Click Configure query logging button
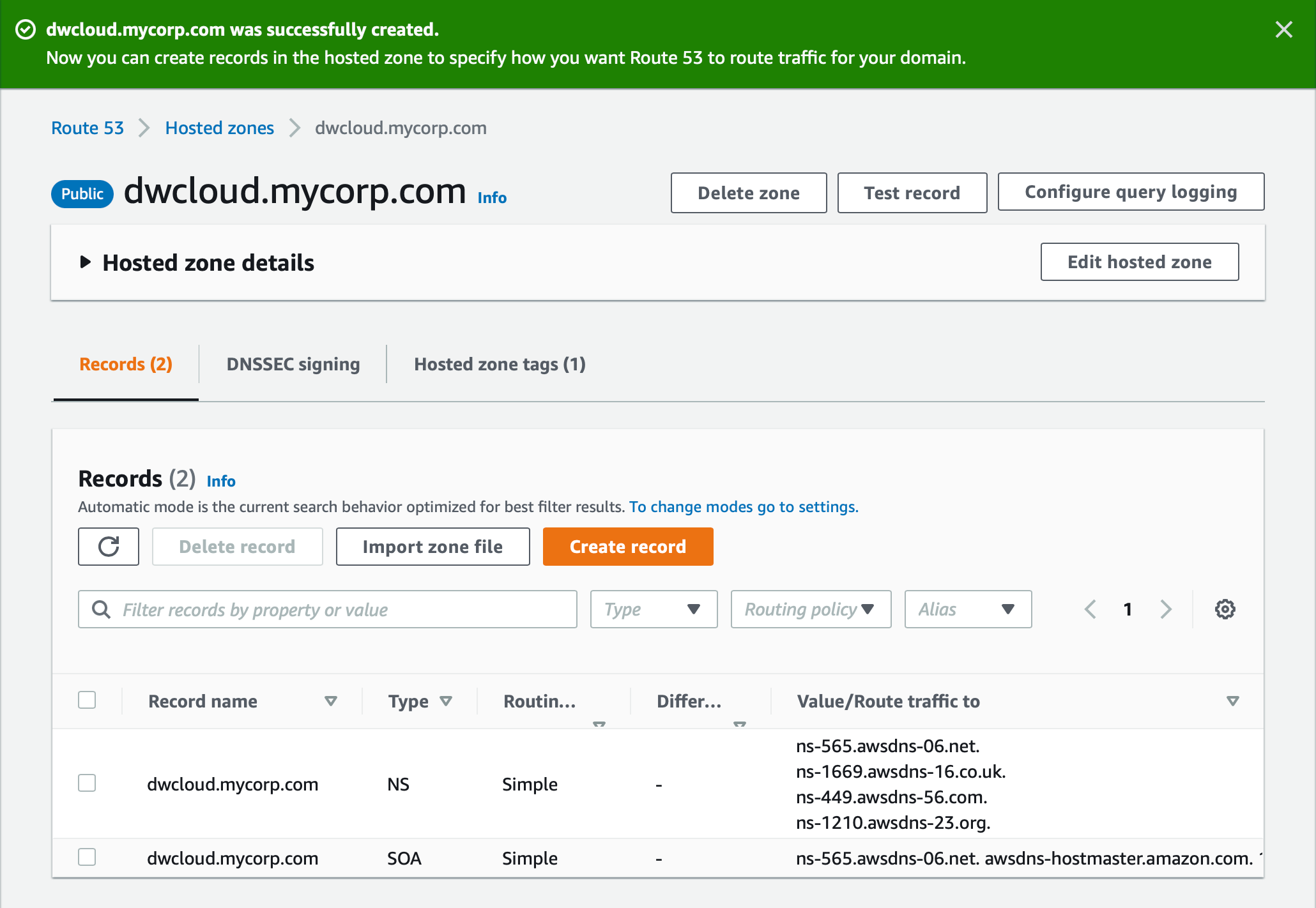This screenshot has height=908, width=1316. tap(1131, 192)
